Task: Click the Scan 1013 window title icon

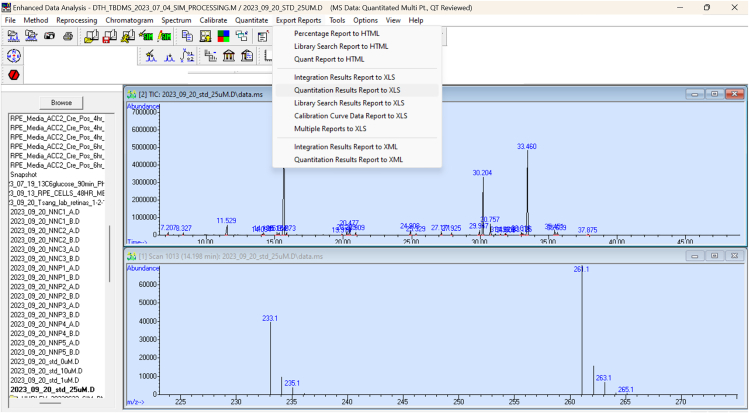Action: click(131, 256)
